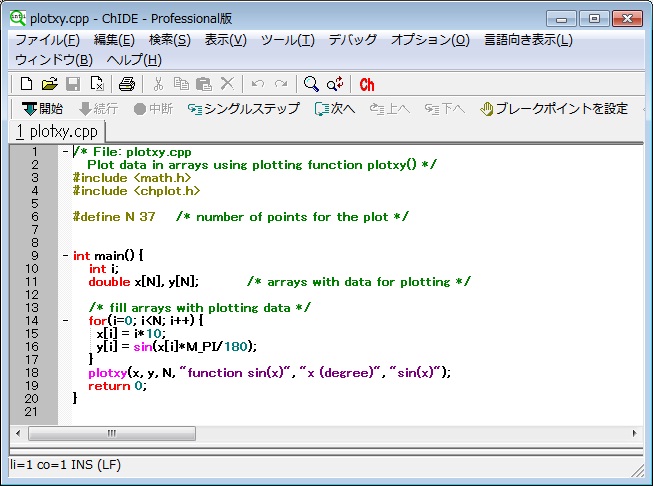This screenshot has width=653, height=486.
Task: Open the 検索(S) menu
Action: pyautogui.click(x=169, y=40)
